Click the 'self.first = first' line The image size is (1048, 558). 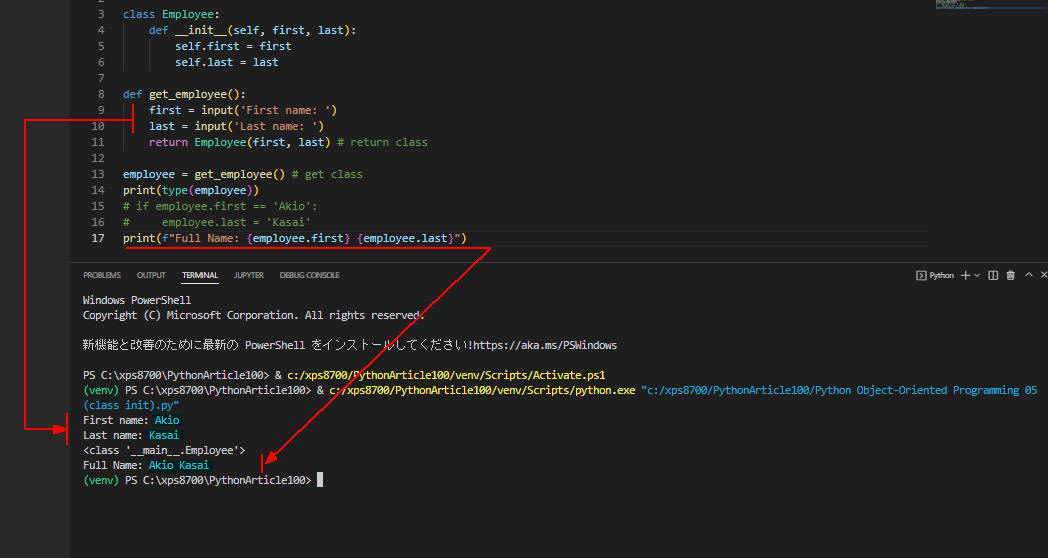coord(233,46)
